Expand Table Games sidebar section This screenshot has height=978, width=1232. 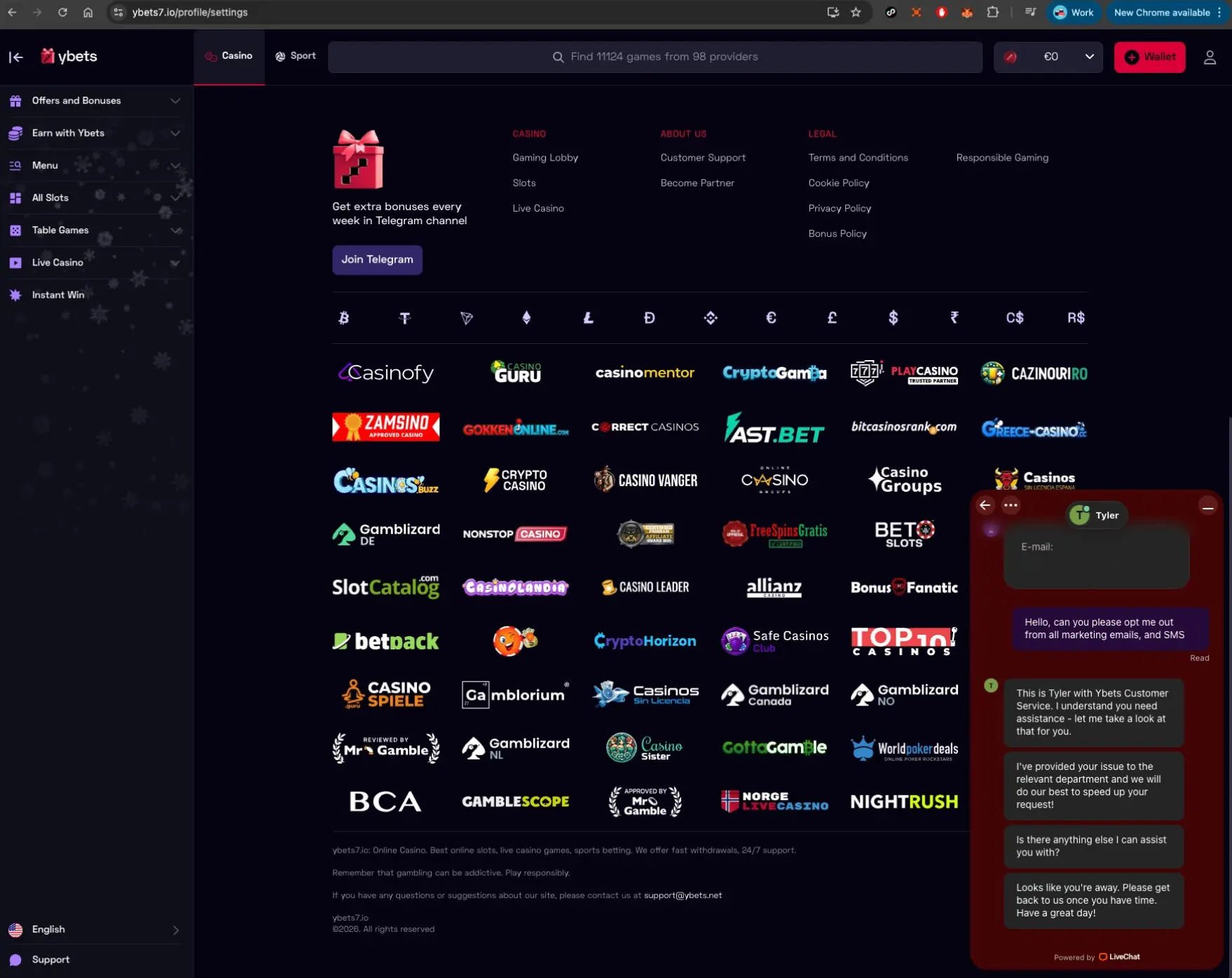pos(95,230)
